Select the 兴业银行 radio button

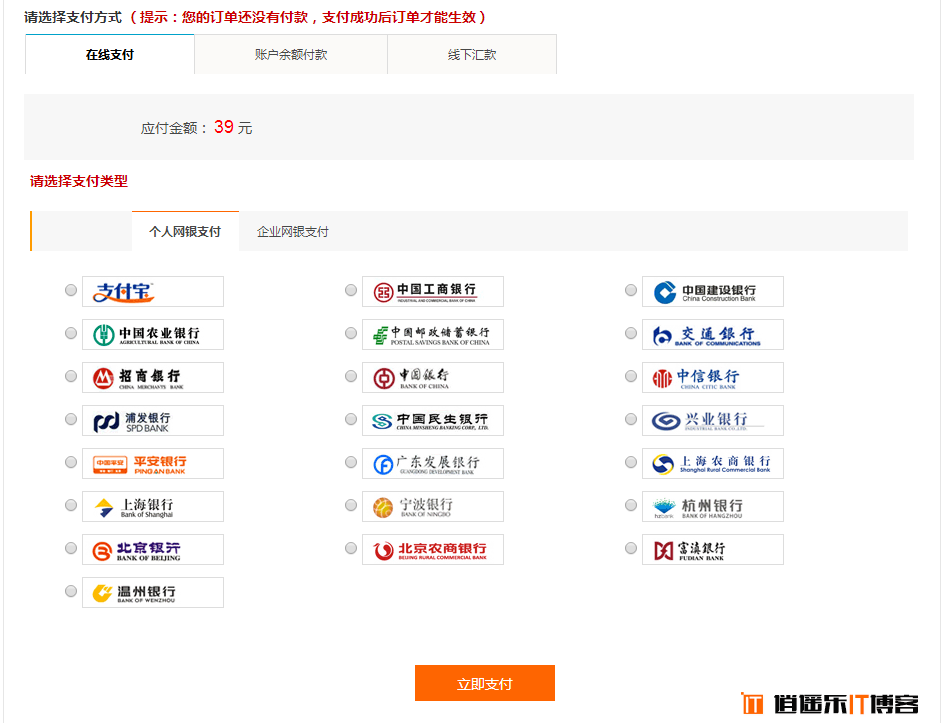[631, 419]
